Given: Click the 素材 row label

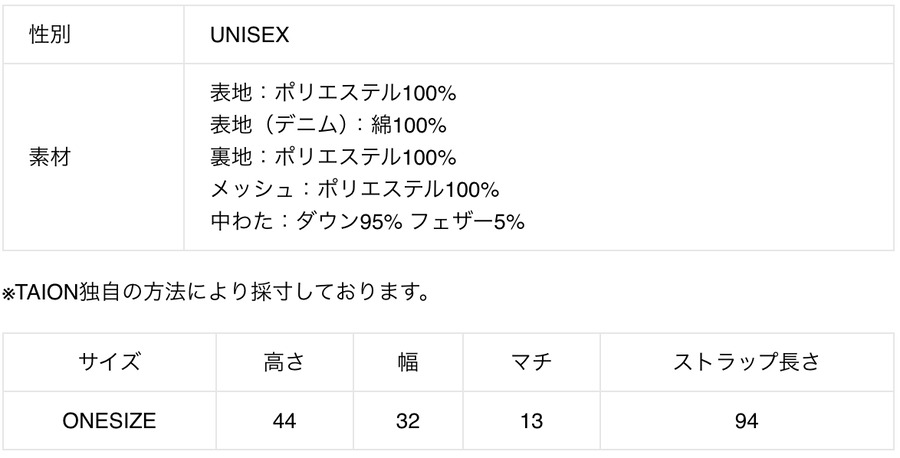Looking at the screenshot, I should [x=51, y=157].
